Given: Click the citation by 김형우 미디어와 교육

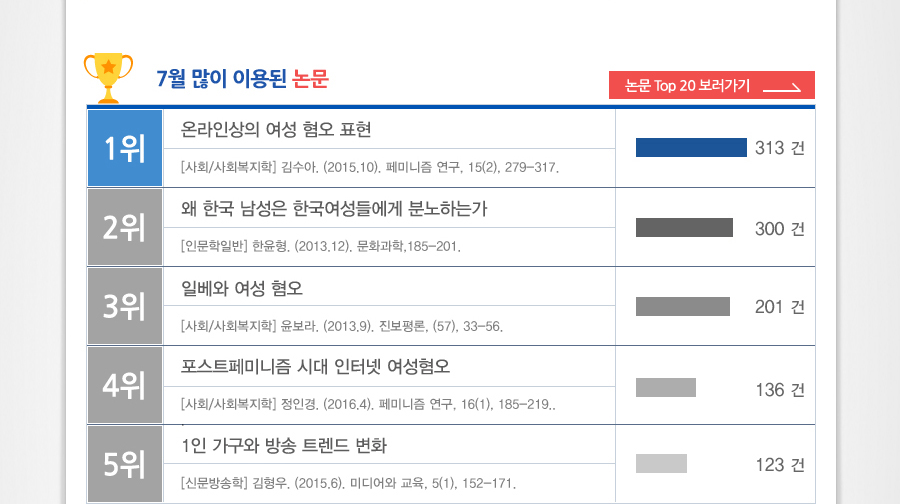Looking at the screenshot, I should coord(348,483).
